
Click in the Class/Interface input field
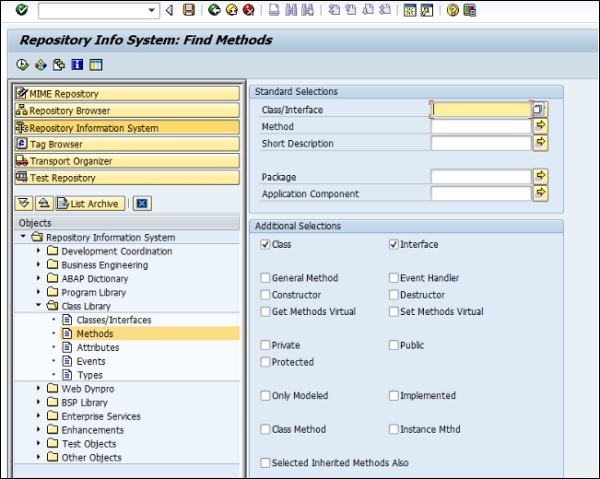tap(481, 110)
